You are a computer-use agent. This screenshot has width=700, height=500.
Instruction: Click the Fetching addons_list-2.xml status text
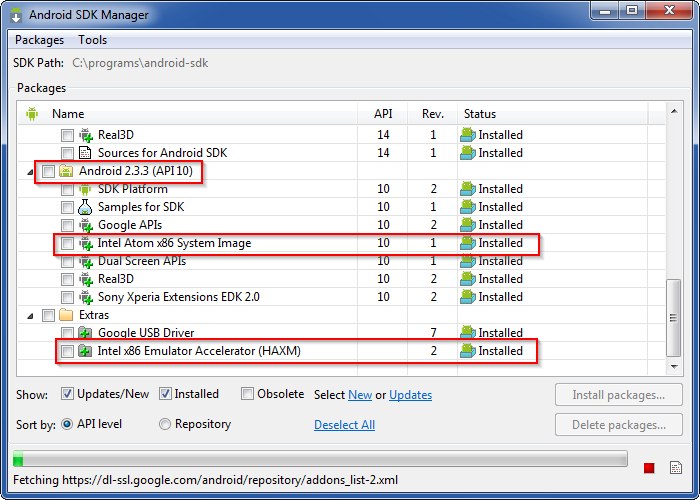pos(205,480)
